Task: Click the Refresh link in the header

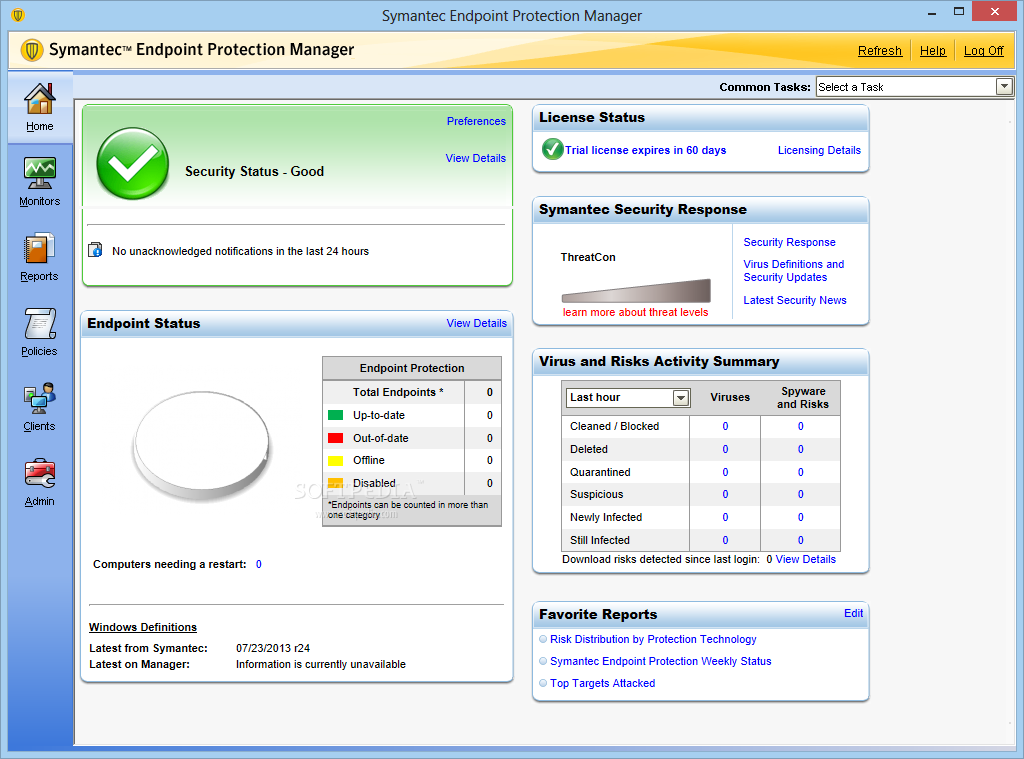Action: coord(879,50)
